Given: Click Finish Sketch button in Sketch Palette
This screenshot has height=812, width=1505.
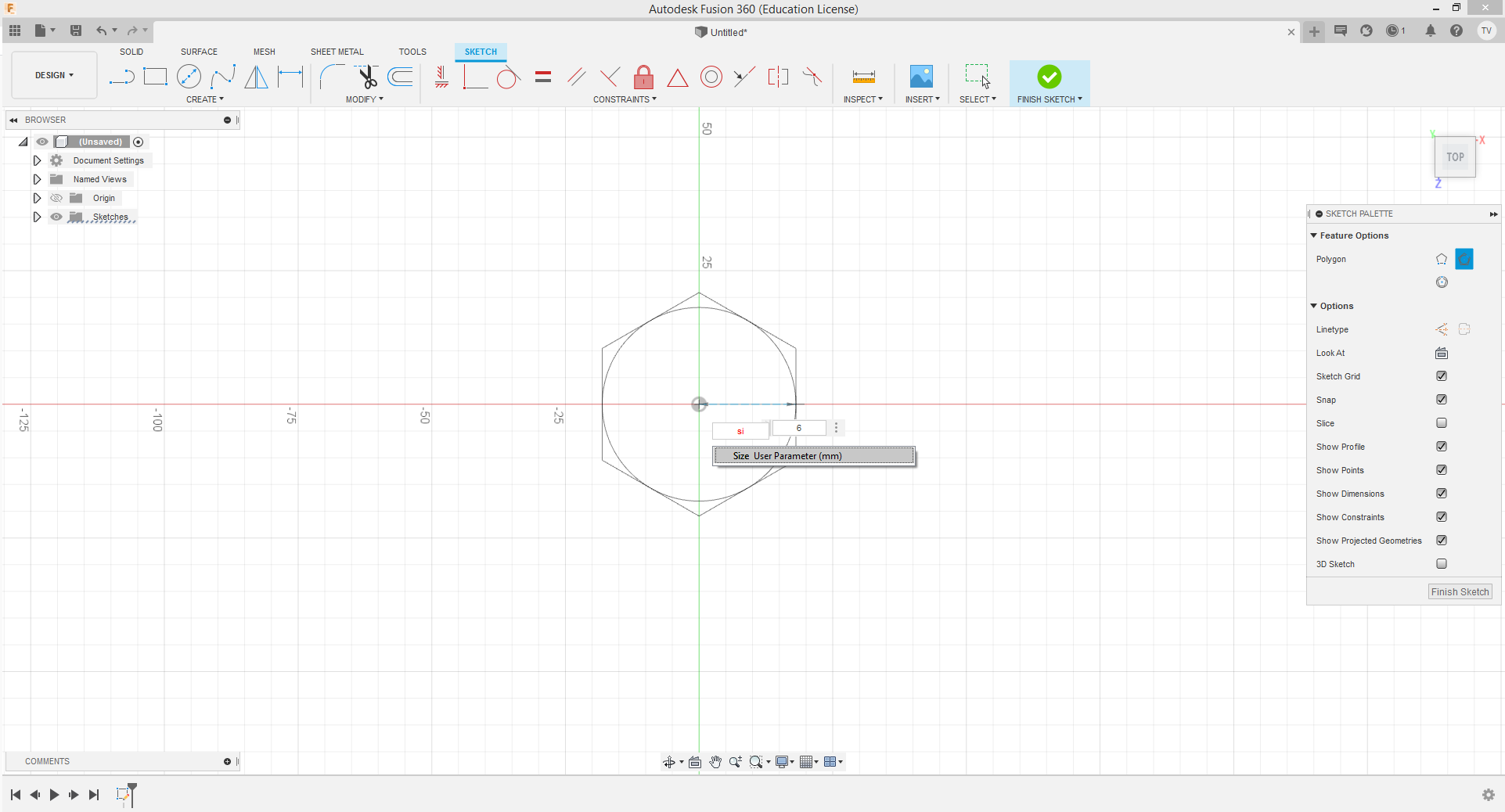Looking at the screenshot, I should point(1460,592).
